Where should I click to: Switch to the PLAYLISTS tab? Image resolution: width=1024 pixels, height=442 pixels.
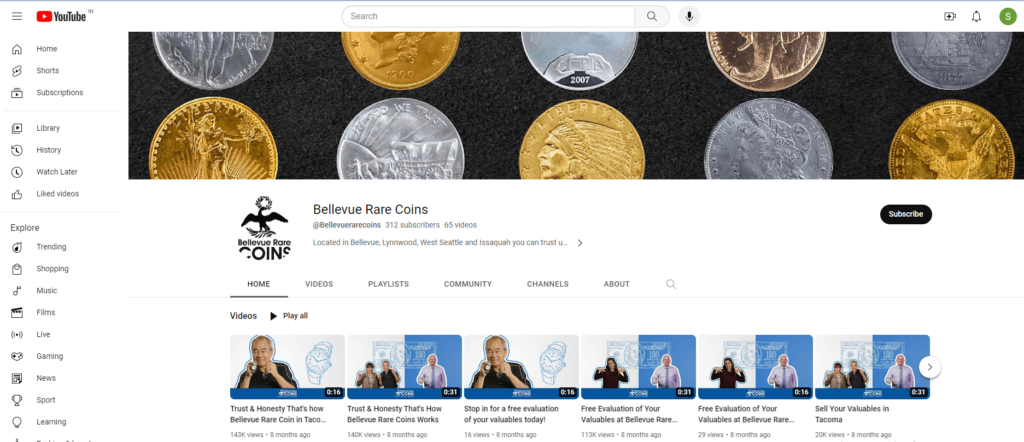point(389,284)
